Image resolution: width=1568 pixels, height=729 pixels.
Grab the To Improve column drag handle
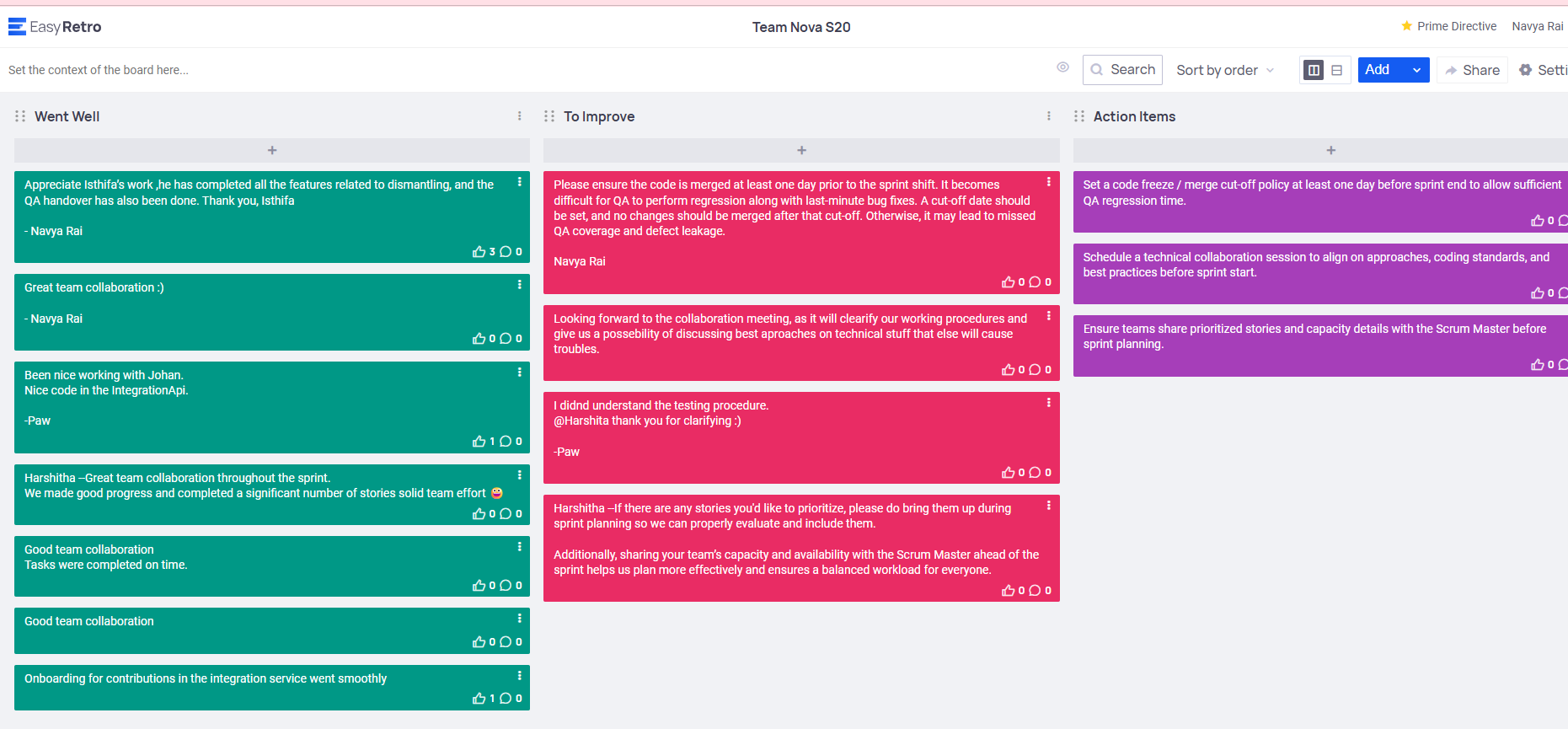[x=549, y=116]
